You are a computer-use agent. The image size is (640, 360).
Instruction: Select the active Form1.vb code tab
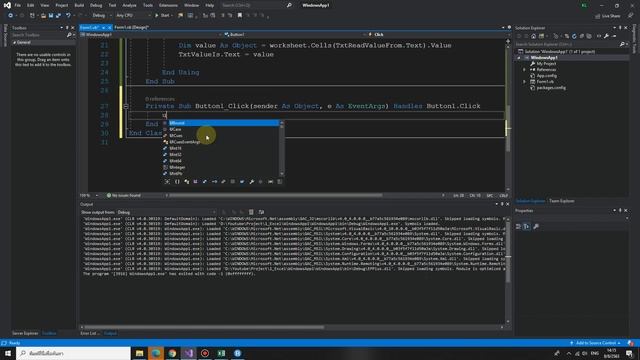(89, 27)
